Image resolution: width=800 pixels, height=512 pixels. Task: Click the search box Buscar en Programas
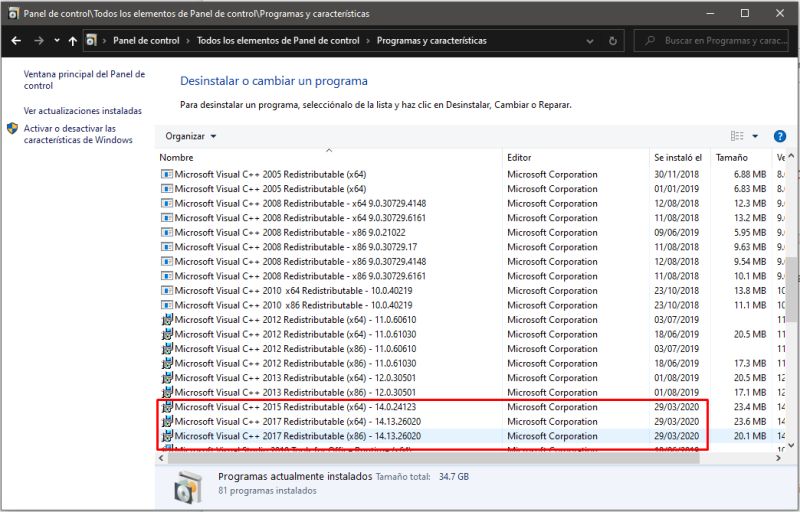(713, 41)
